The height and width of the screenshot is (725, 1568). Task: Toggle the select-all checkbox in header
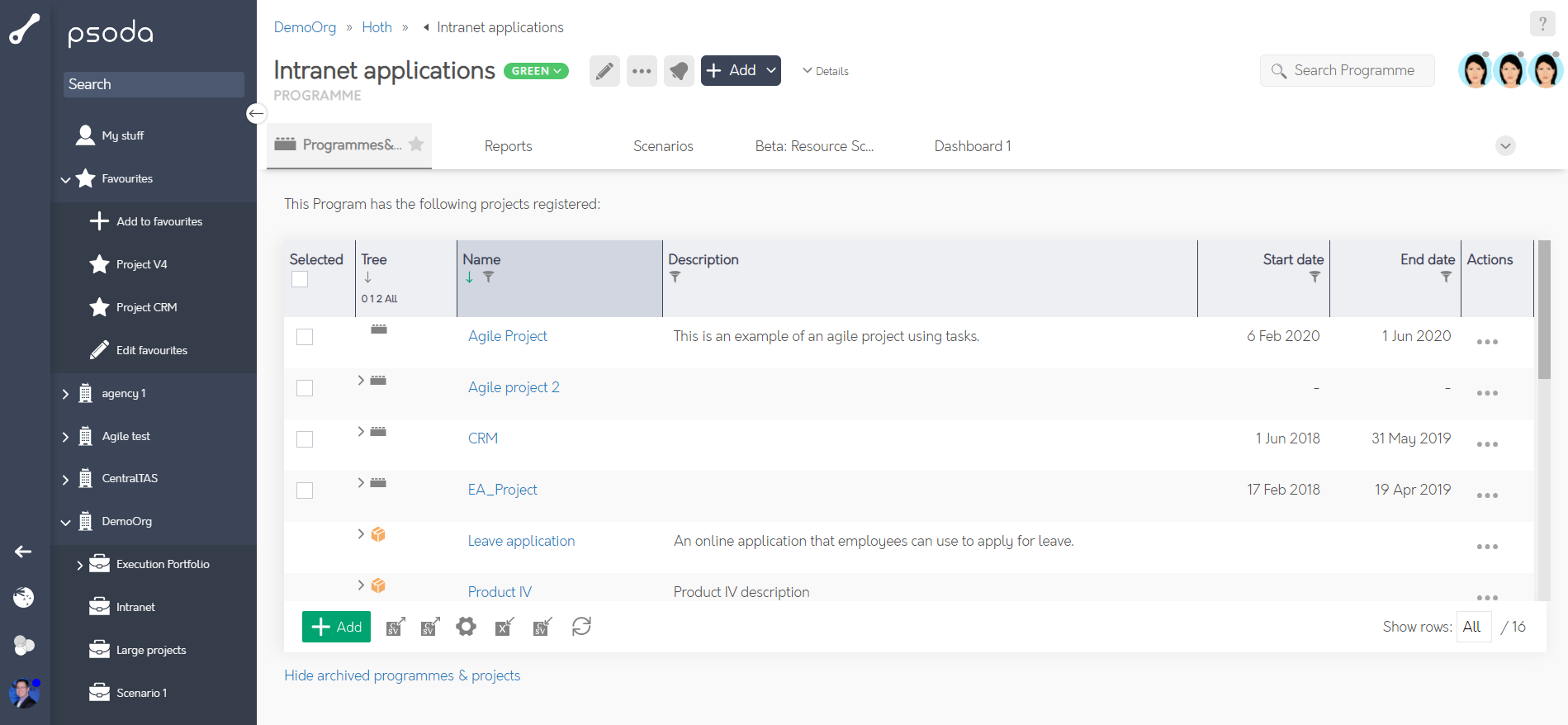pyautogui.click(x=300, y=279)
